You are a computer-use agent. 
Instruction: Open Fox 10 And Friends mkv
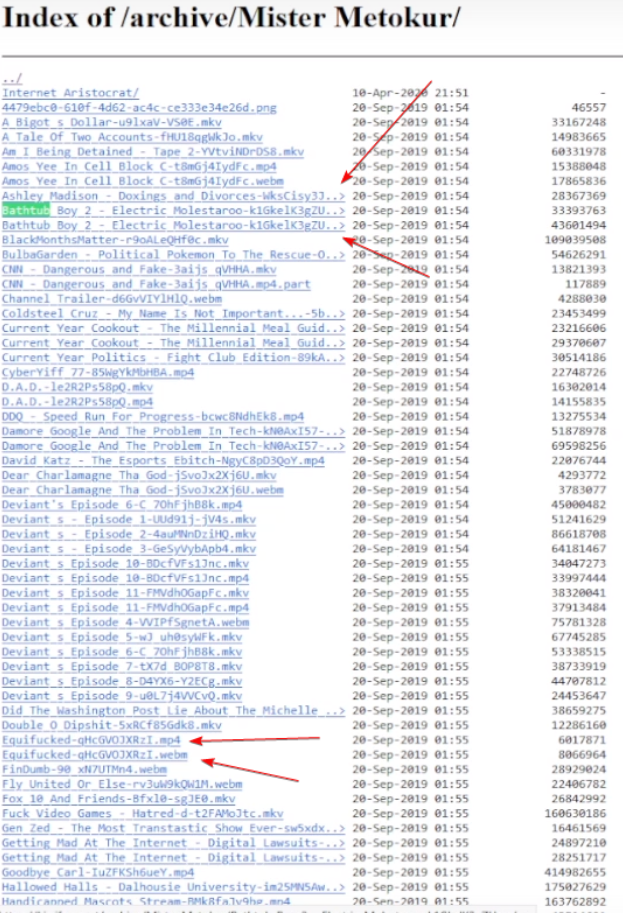coord(118,799)
